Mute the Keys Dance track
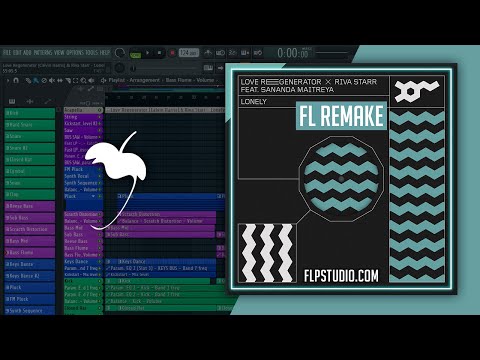480x360 pixels. pos(100,262)
